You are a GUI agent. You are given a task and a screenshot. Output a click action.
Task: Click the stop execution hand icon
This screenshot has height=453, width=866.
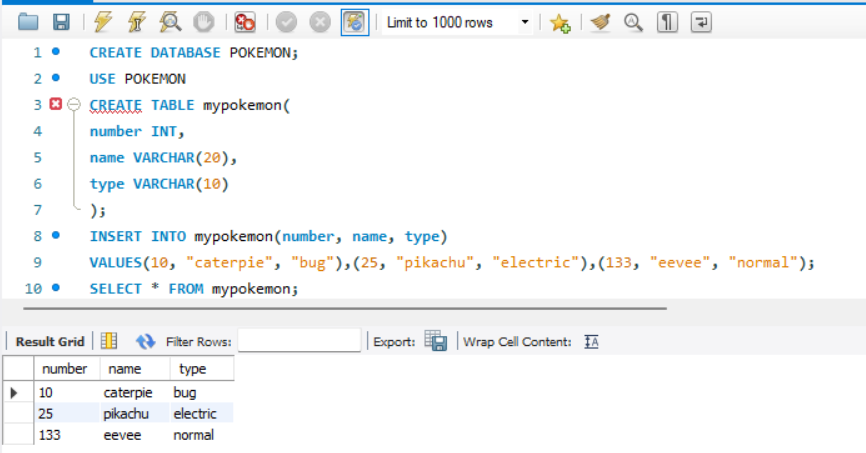(203, 23)
